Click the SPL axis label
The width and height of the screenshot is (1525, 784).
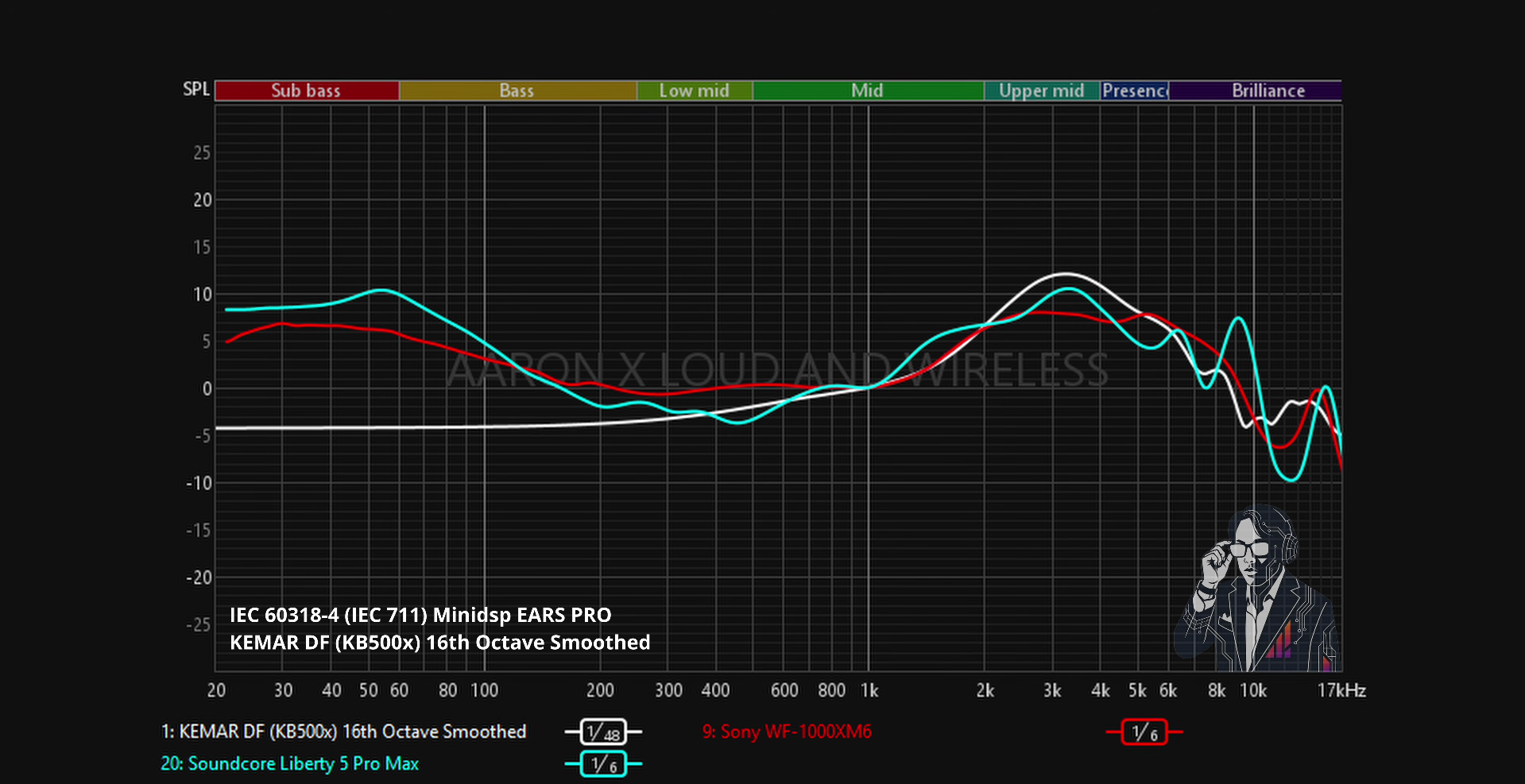click(196, 89)
